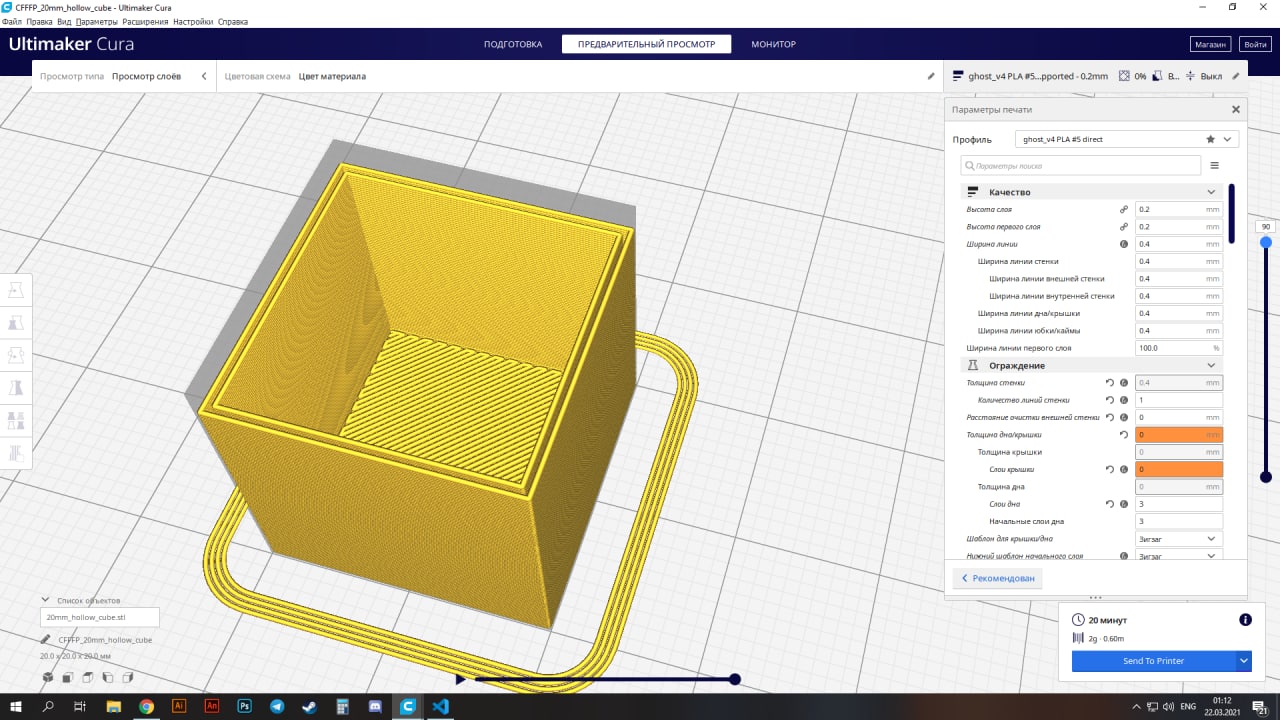Click the link icon beside Высота первого слоя
This screenshot has height=720, width=1280.
coord(1123,227)
